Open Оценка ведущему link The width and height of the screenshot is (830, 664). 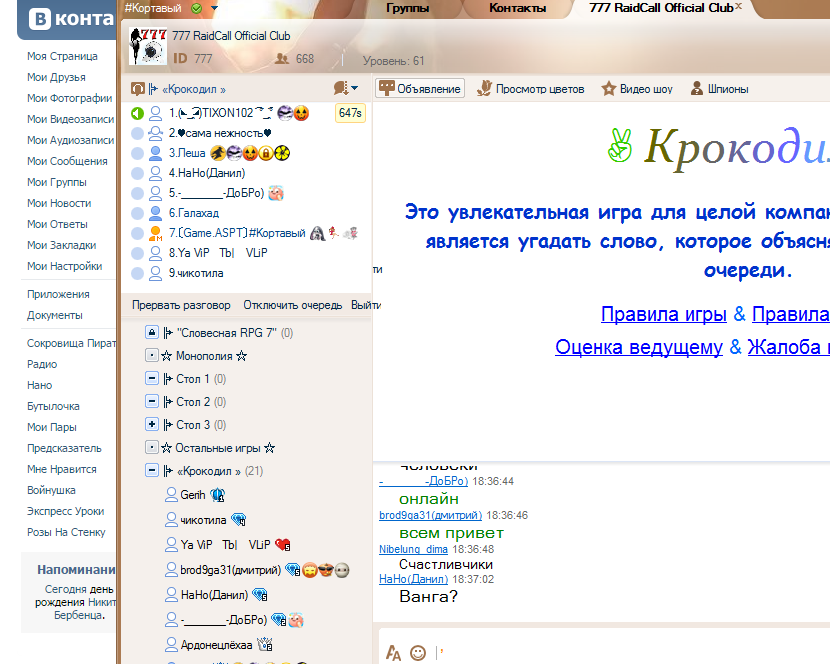click(638, 347)
